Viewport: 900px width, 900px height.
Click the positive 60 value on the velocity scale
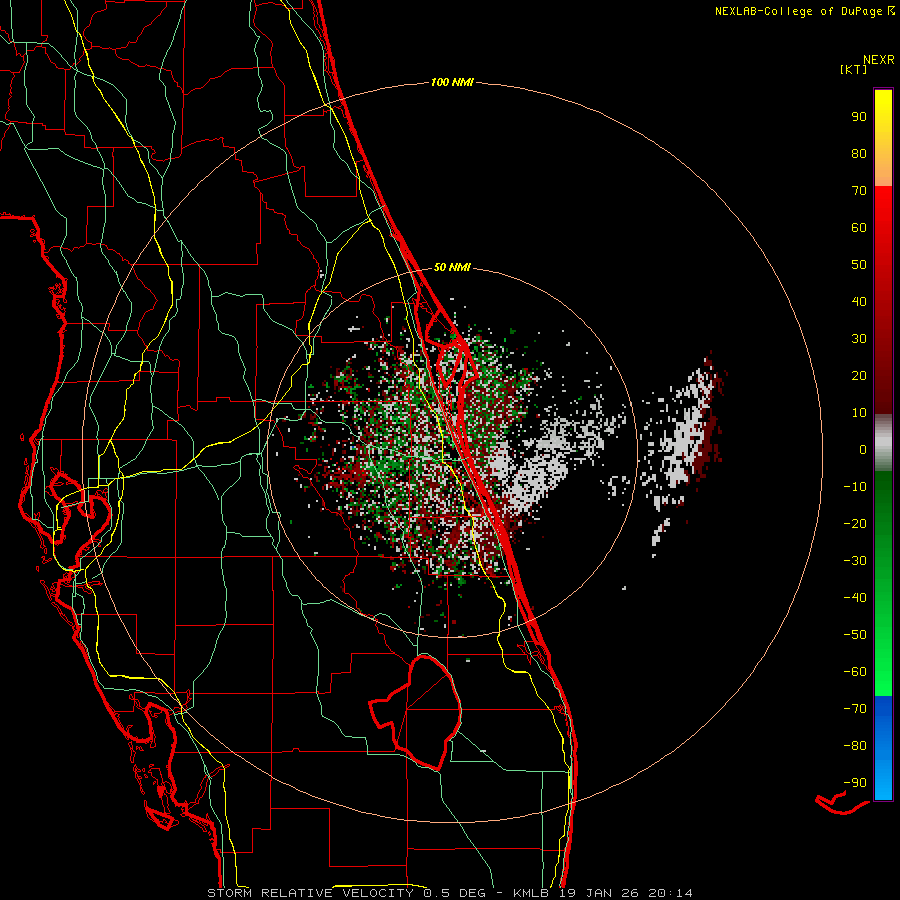click(x=859, y=228)
